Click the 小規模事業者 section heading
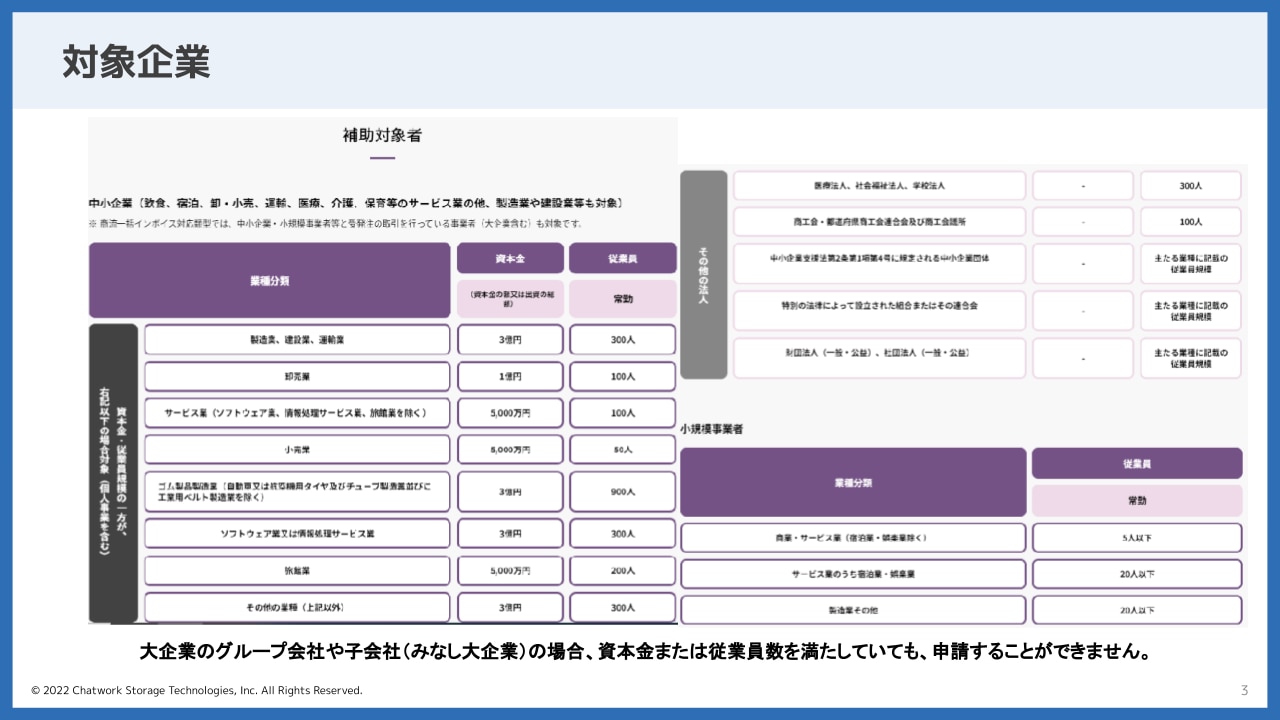Image resolution: width=1280 pixels, height=720 pixels. 711,429
